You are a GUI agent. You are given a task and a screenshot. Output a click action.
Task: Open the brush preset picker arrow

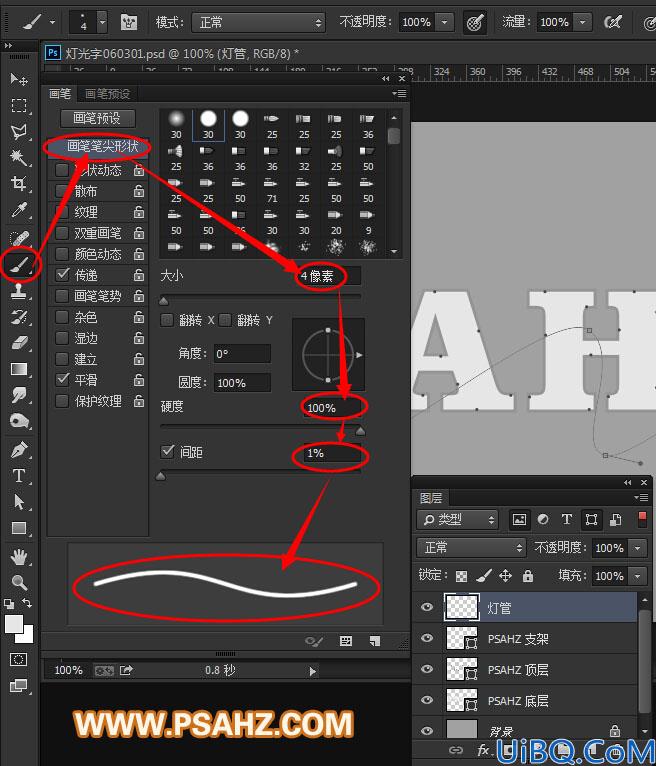102,22
